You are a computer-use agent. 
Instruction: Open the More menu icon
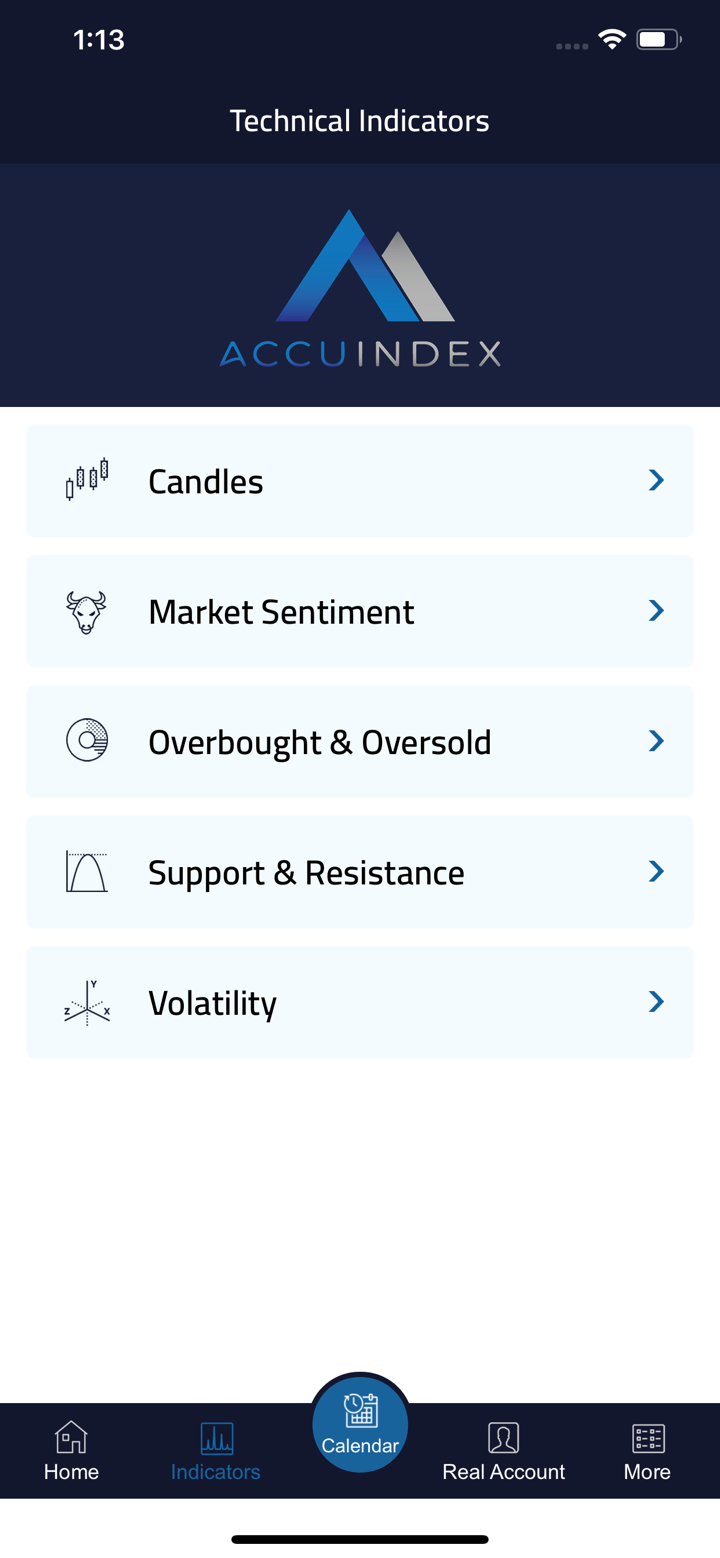(x=647, y=1438)
